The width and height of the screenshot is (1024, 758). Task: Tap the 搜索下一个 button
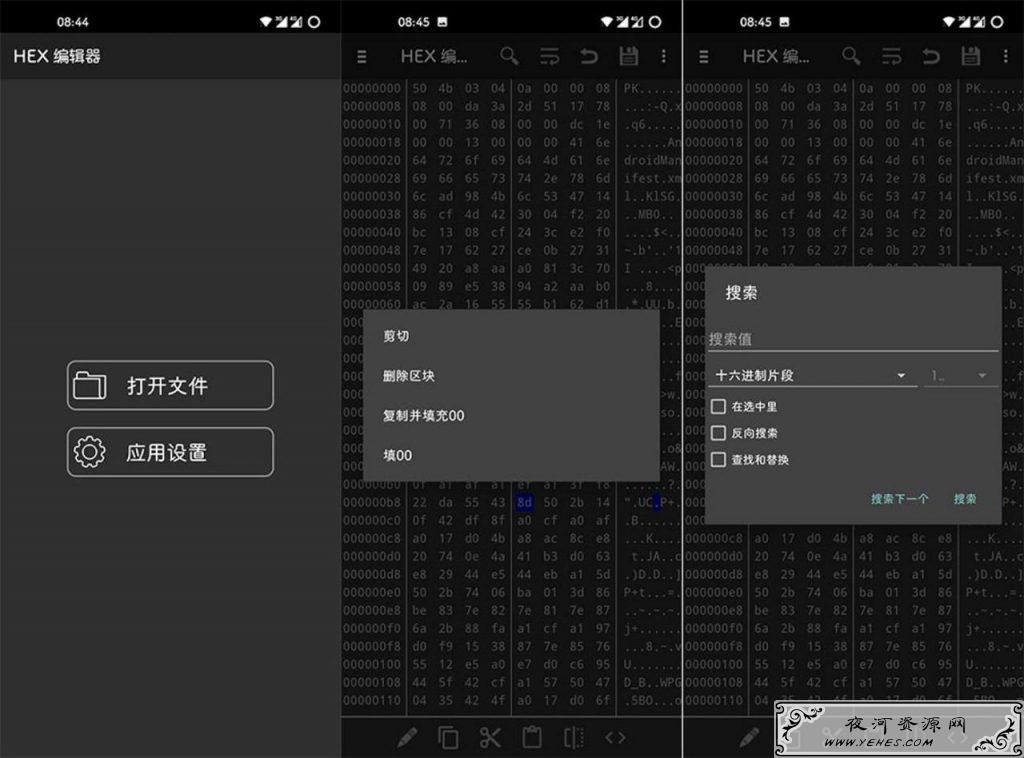click(x=900, y=499)
